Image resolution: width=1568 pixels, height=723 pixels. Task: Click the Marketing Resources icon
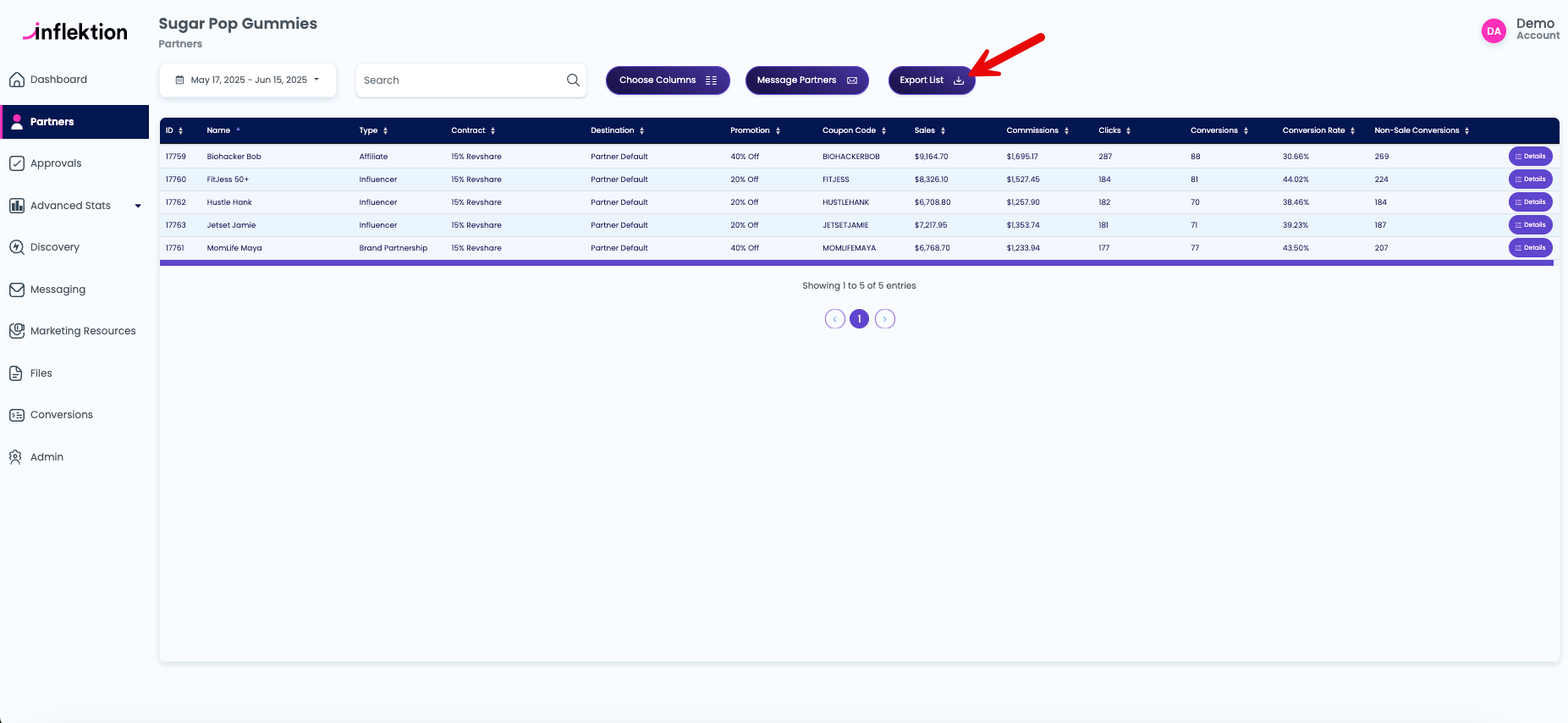pyautogui.click(x=16, y=331)
